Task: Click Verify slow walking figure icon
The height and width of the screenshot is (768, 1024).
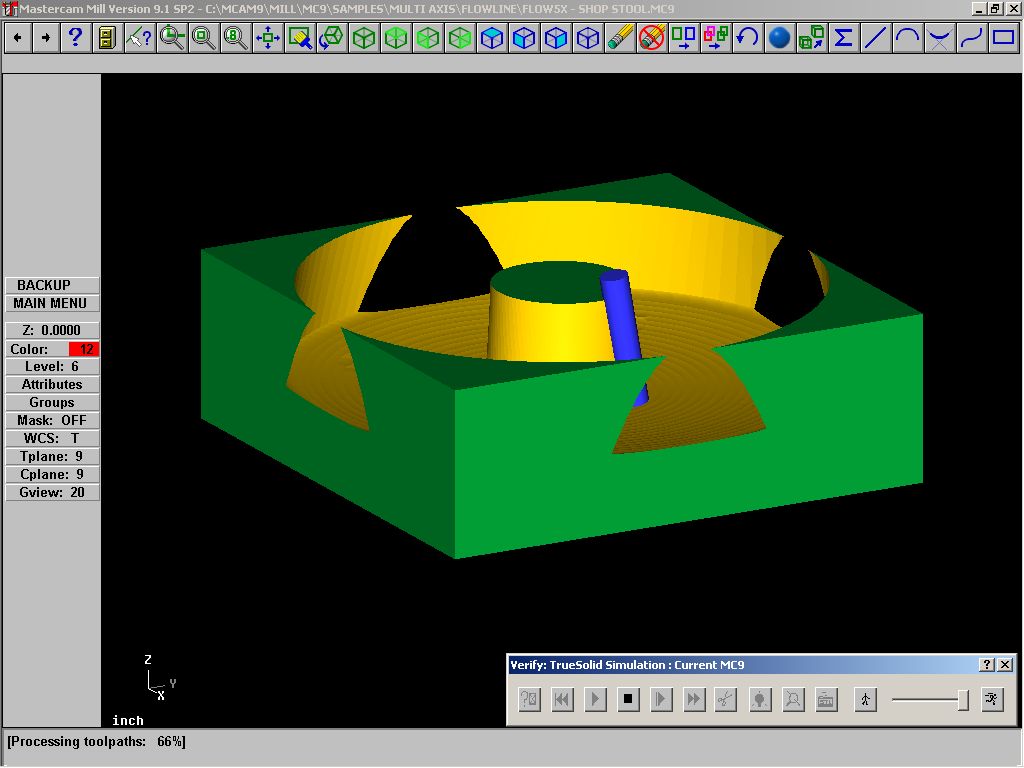Action: pyautogui.click(x=865, y=699)
